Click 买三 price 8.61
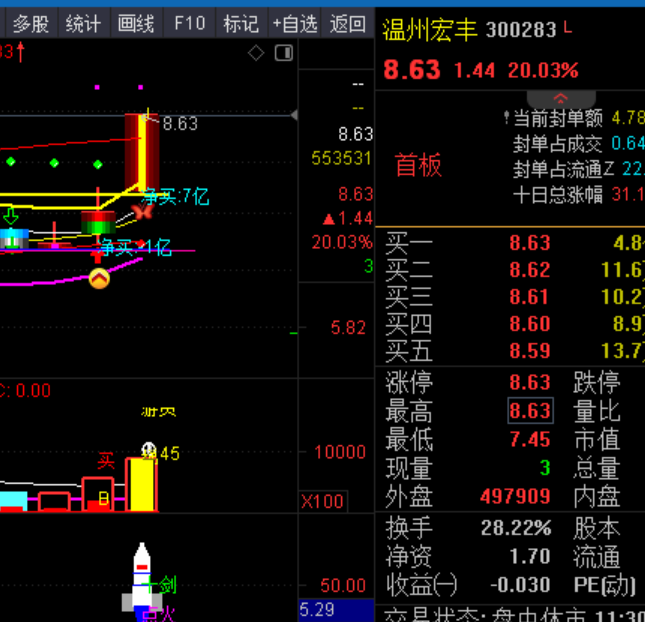Viewport: 645px width, 622px height. click(529, 297)
